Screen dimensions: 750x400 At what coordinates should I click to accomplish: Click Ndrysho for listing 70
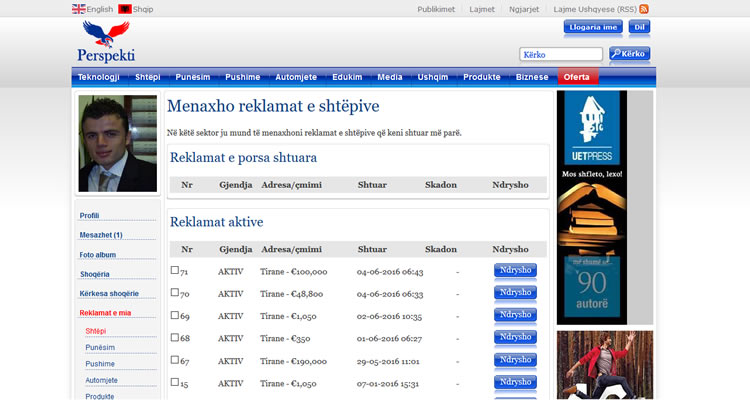(515, 293)
